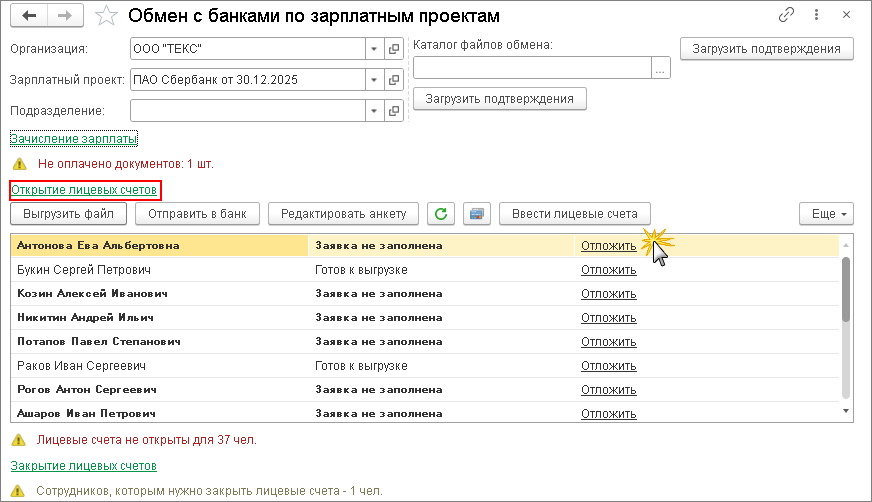Add form to favorites with star icon
Image resolution: width=872 pixels, height=502 pixels.
coord(104,16)
